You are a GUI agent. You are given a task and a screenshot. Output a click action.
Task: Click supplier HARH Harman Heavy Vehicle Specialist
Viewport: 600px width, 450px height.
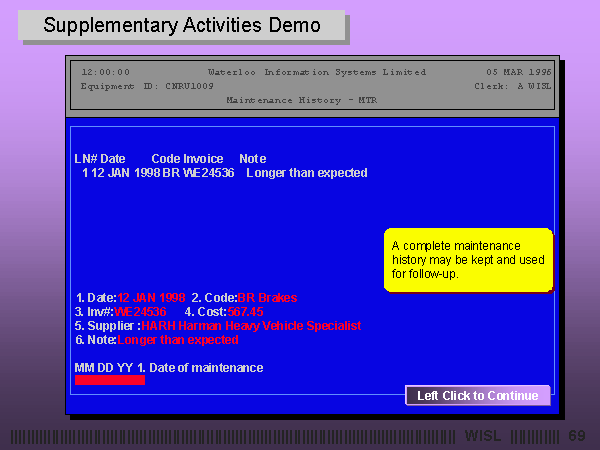[251, 326]
